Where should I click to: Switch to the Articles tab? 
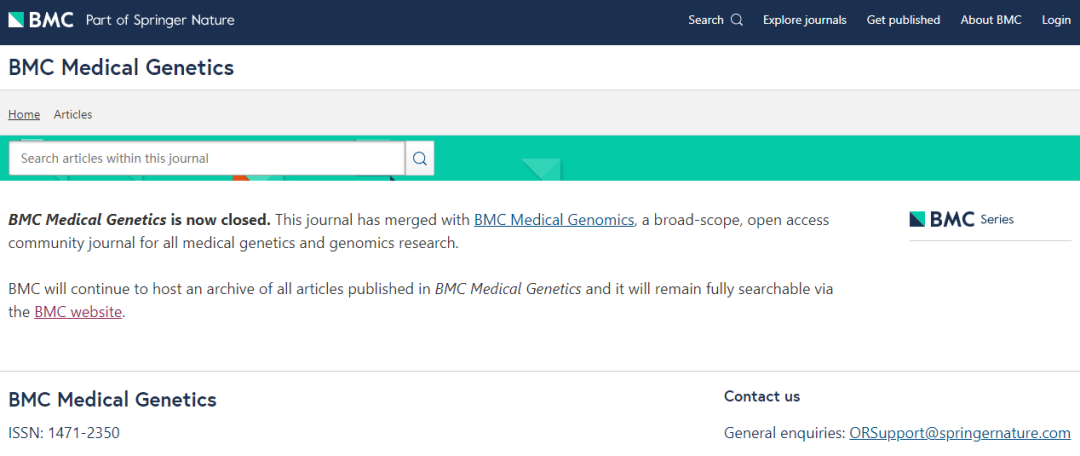click(x=73, y=114)
